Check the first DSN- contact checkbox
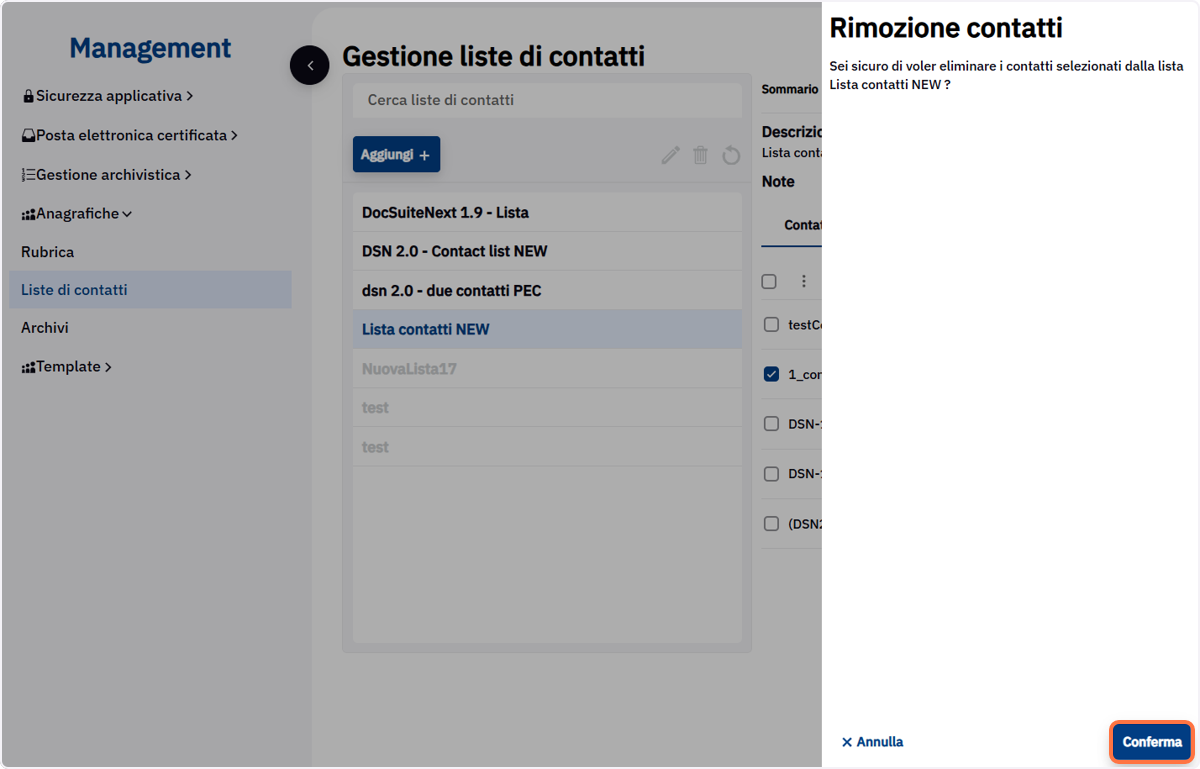The image size is (1200, 769). (771, 424)
